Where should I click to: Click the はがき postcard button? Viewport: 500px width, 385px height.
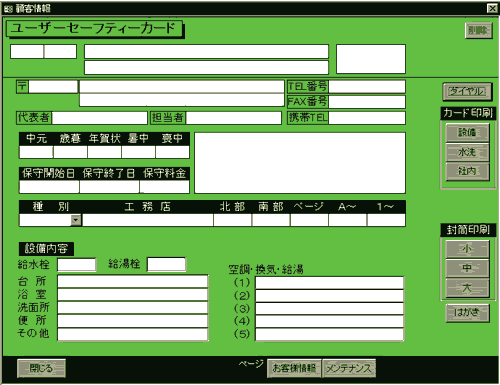(467, 313)
